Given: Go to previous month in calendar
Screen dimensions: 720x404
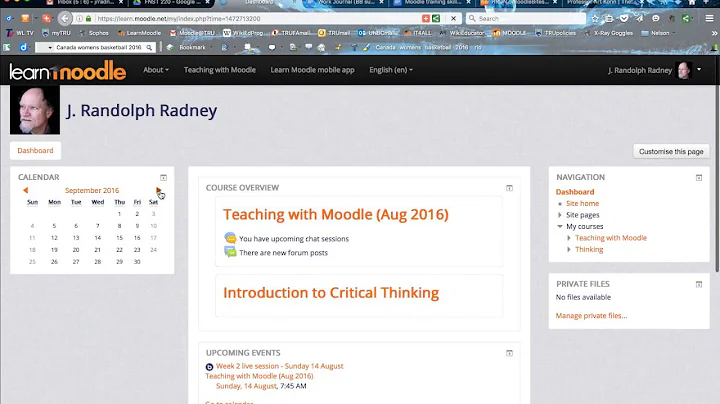Looking at the screenshot, I should point(25,190).
